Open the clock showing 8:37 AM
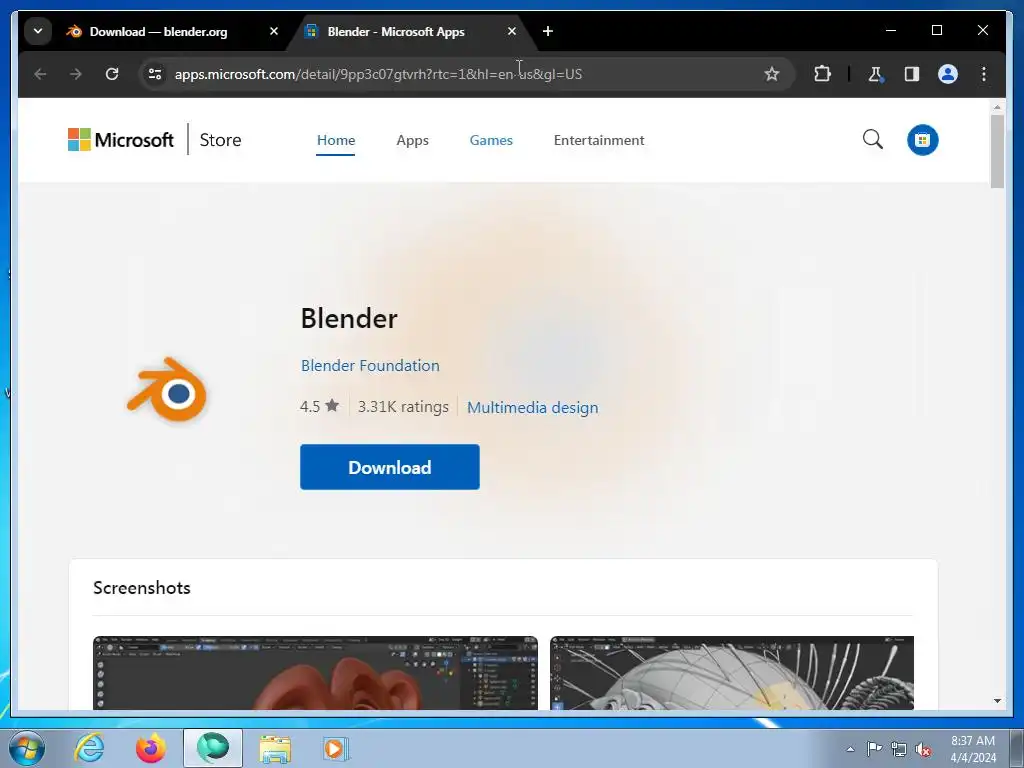 pyautogui.click(x=973, y=749)
